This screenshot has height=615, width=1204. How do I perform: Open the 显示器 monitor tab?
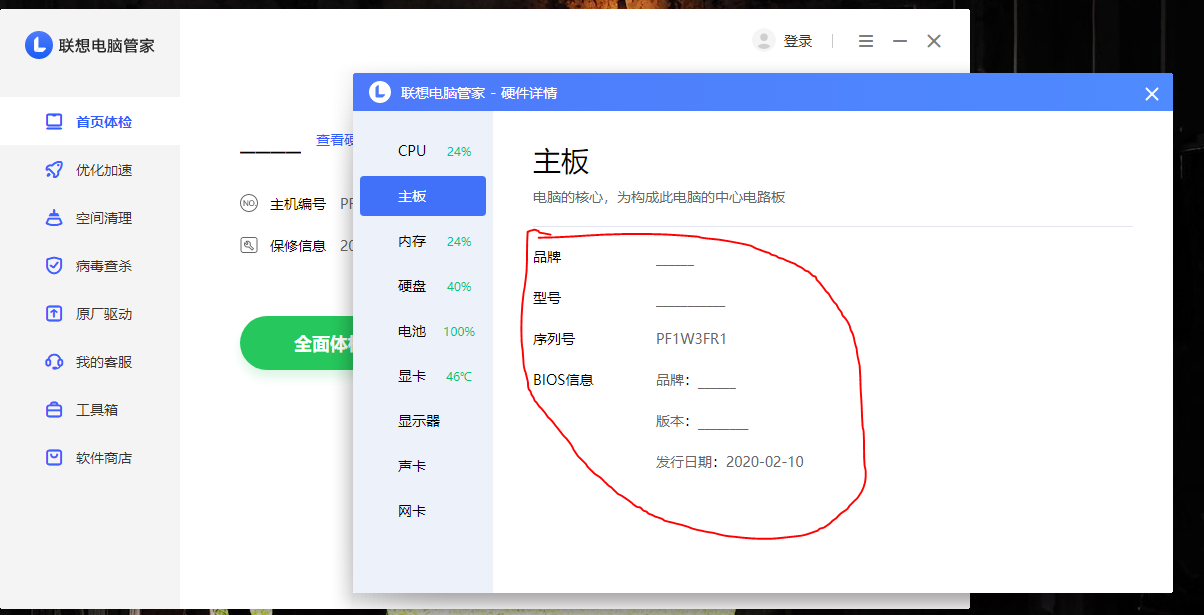point(423,421)
